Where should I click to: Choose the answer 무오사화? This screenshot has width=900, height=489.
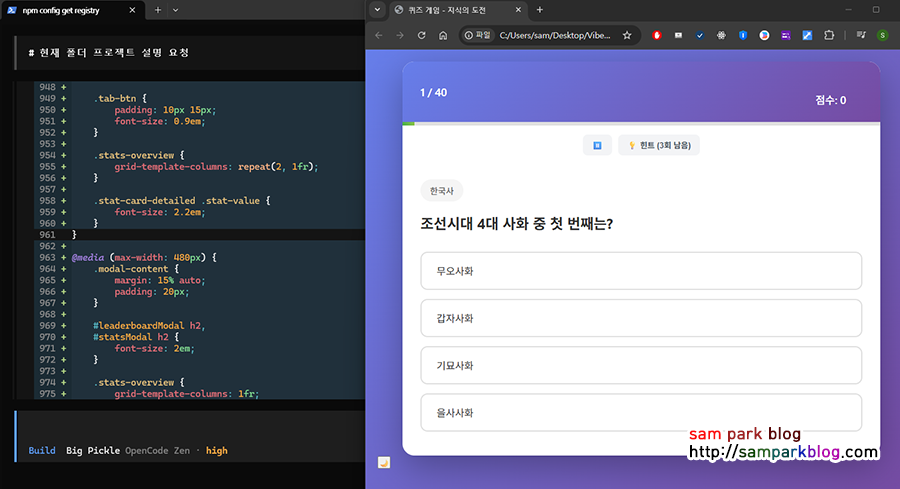(x=641, y=271)
